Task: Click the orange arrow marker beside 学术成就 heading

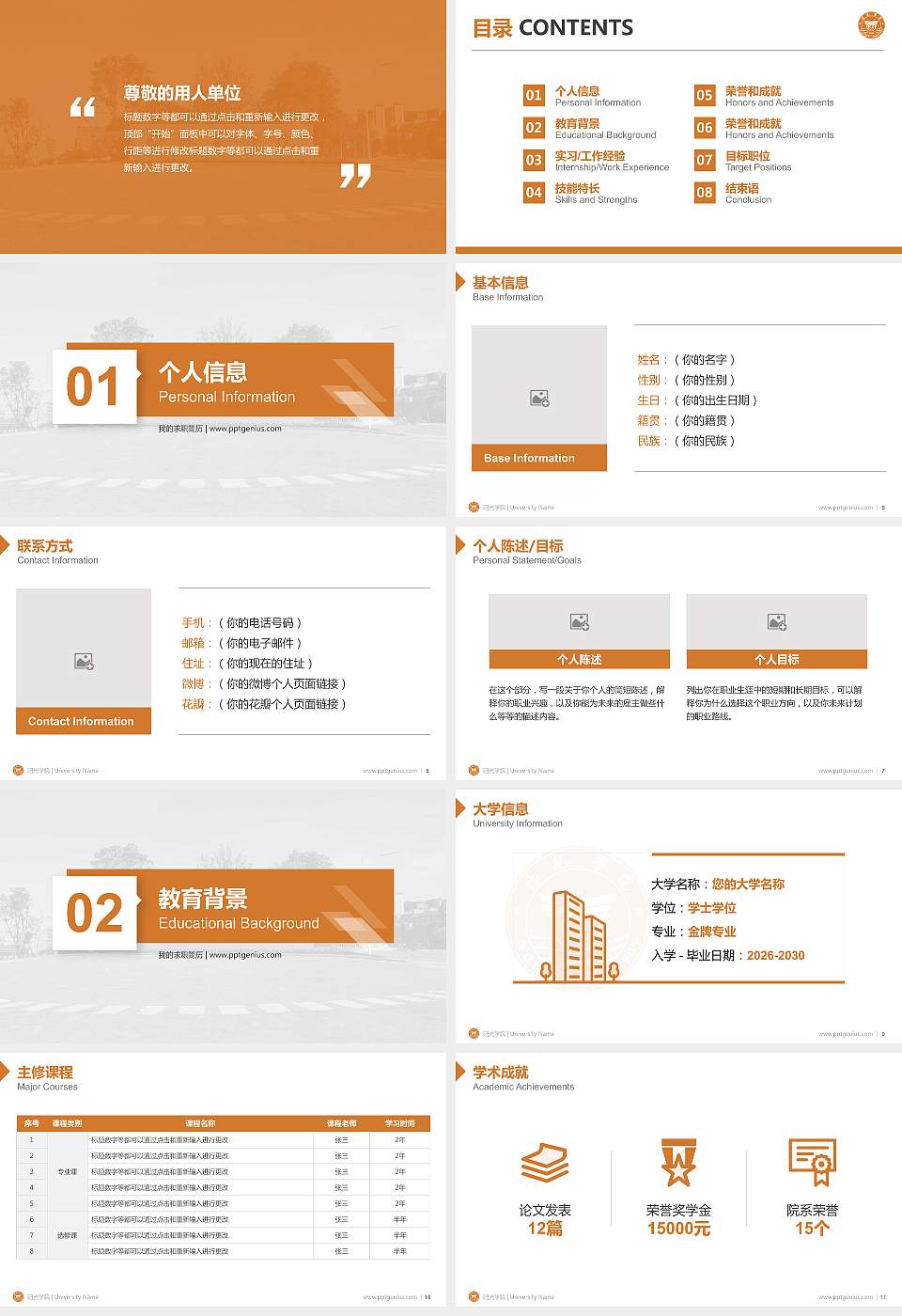Action: (x=459, y=1073)
